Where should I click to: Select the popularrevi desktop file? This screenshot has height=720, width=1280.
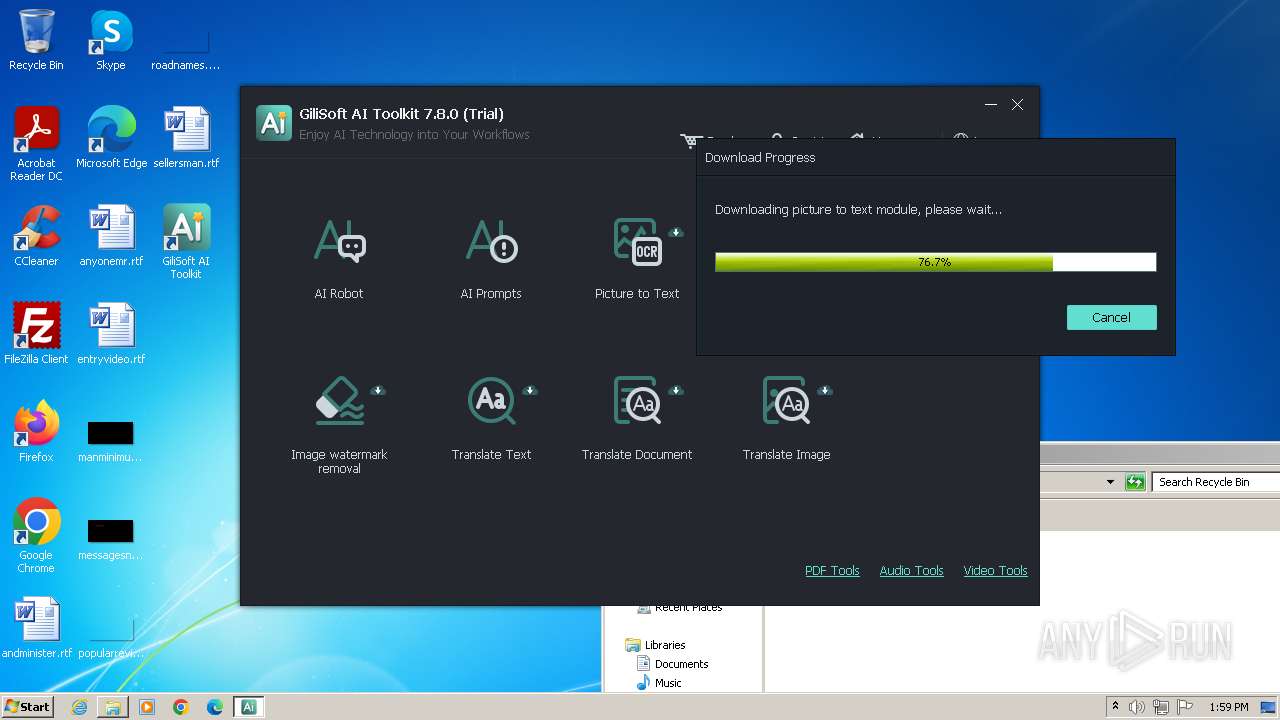pyautogui.click(x=110, y=637)
